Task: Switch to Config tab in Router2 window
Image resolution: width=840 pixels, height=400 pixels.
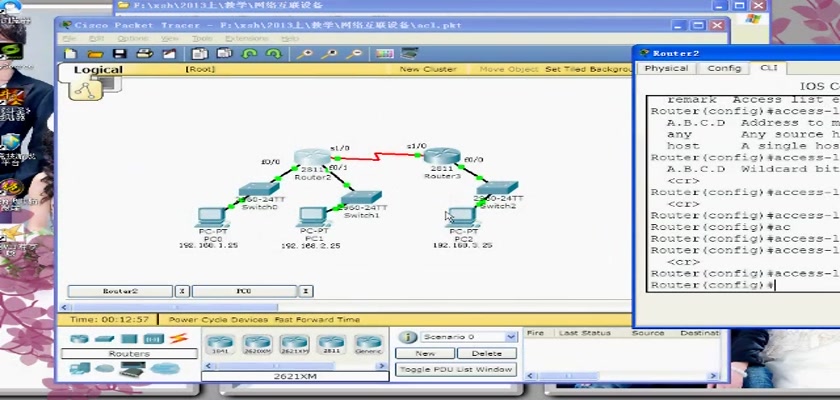Action: [x=724, y=69]
